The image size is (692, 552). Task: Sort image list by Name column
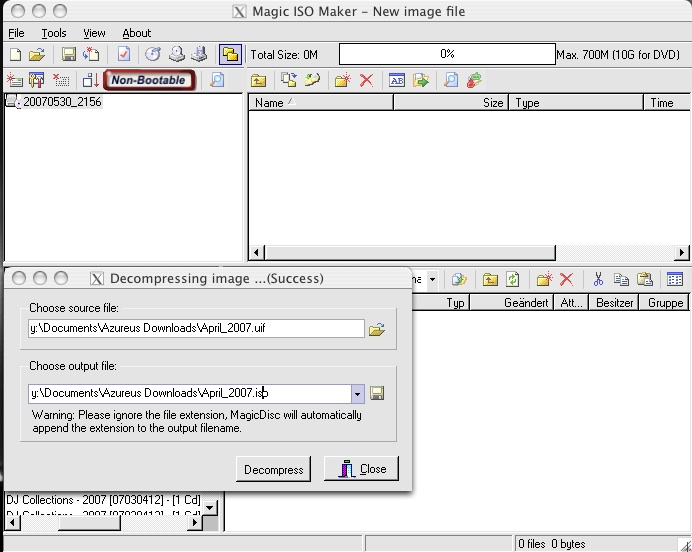(321, 103)
